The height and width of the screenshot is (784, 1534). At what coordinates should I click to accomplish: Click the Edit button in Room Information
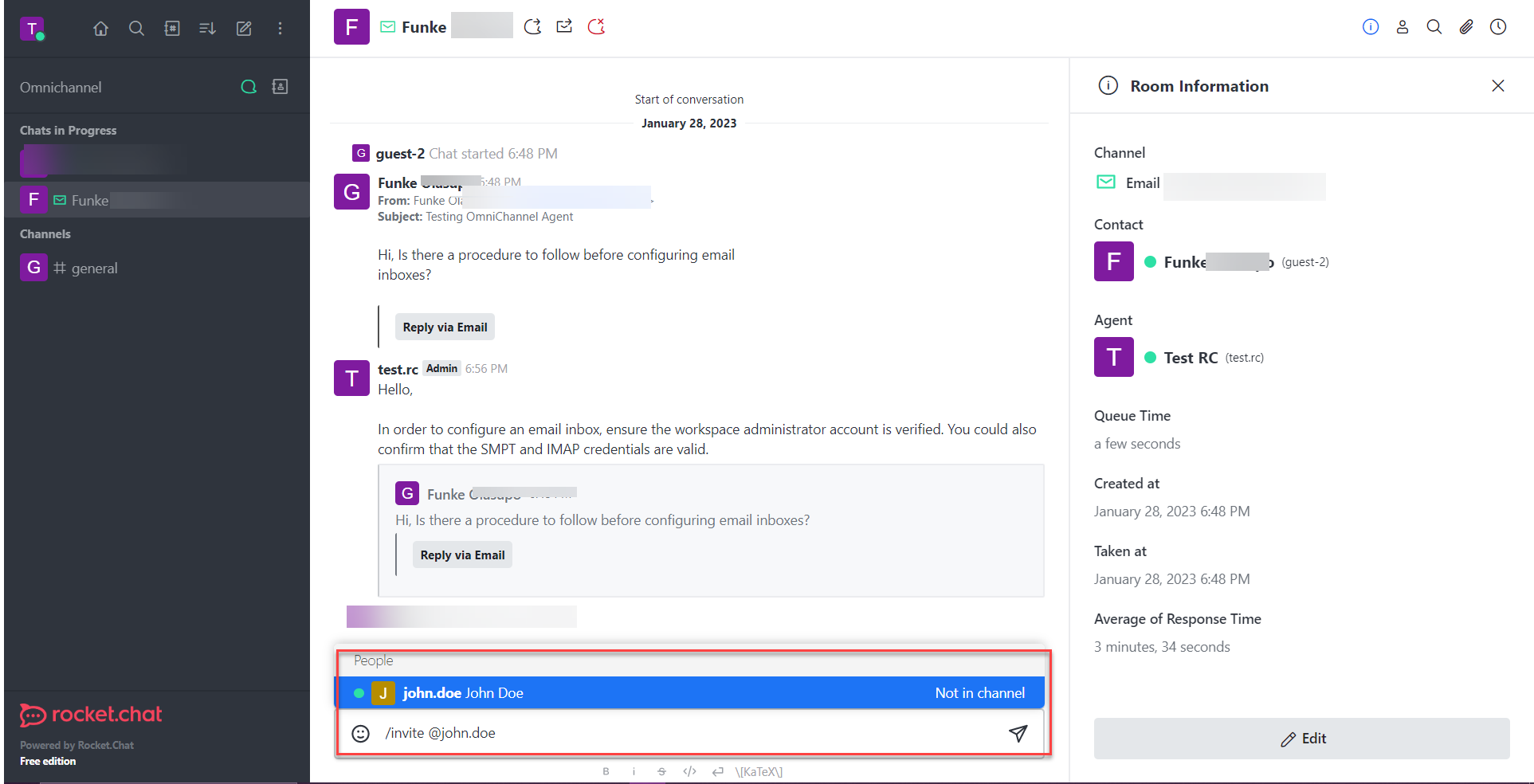pyautogui.click(x=1301, y=739)
